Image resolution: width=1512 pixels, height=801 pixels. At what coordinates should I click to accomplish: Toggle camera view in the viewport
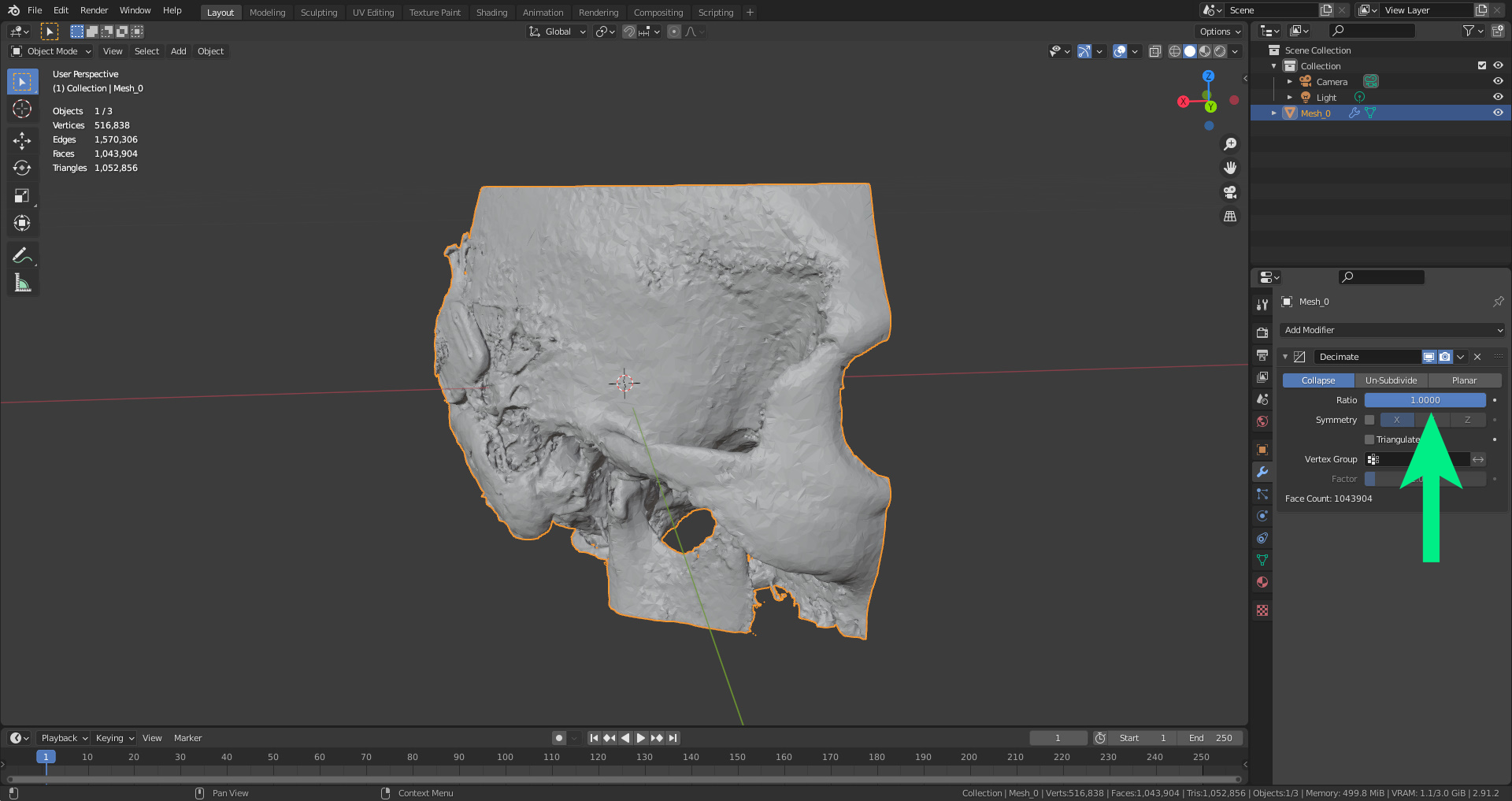1230,192
